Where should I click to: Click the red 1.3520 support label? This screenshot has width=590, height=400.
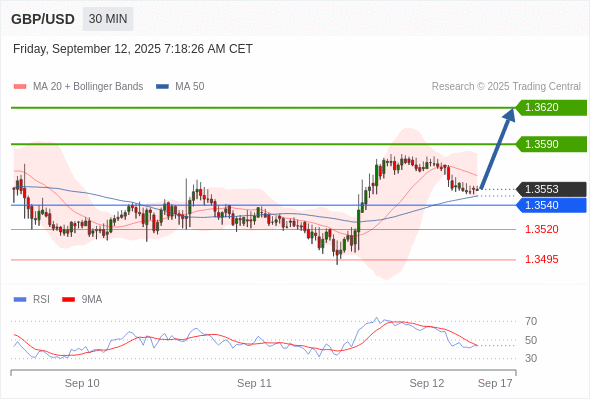pos(541,229)
